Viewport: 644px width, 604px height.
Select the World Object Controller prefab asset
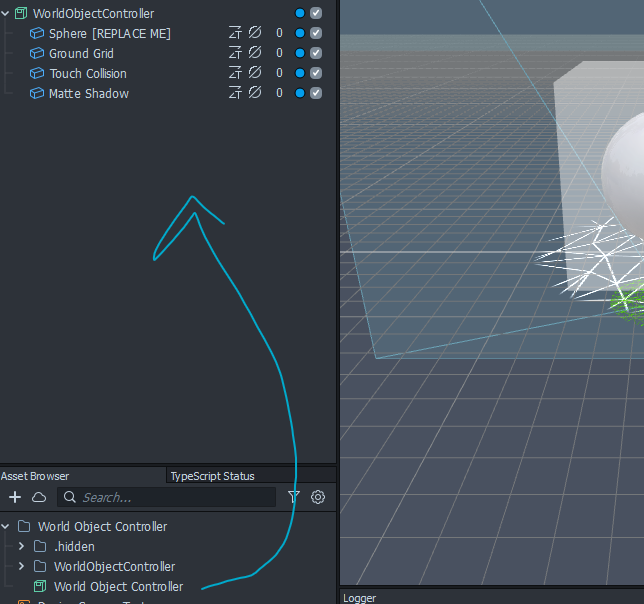point(118,587)
